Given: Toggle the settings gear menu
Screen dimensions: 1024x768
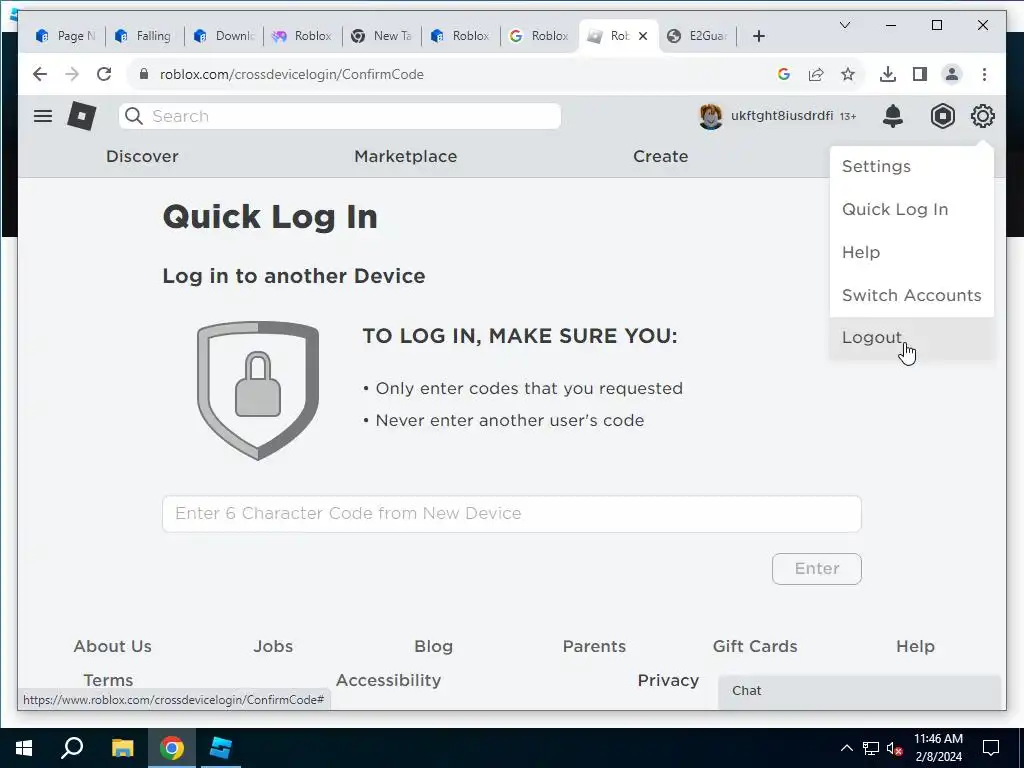Looking at the screenshot, I should click(982, 116).
